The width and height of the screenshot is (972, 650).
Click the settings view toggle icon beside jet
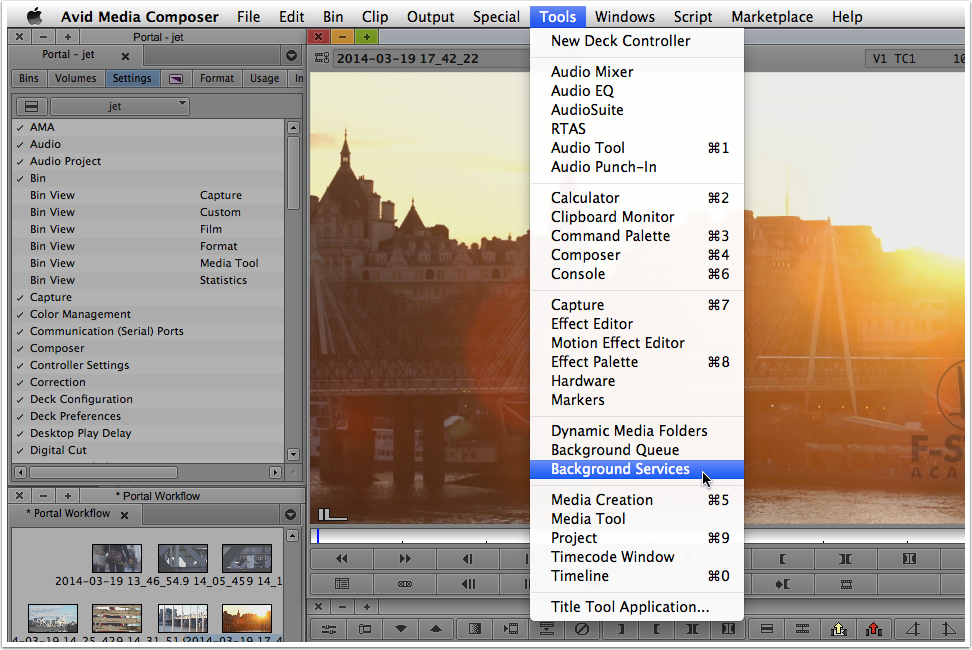pyautogui.click(x=31, y=106)
